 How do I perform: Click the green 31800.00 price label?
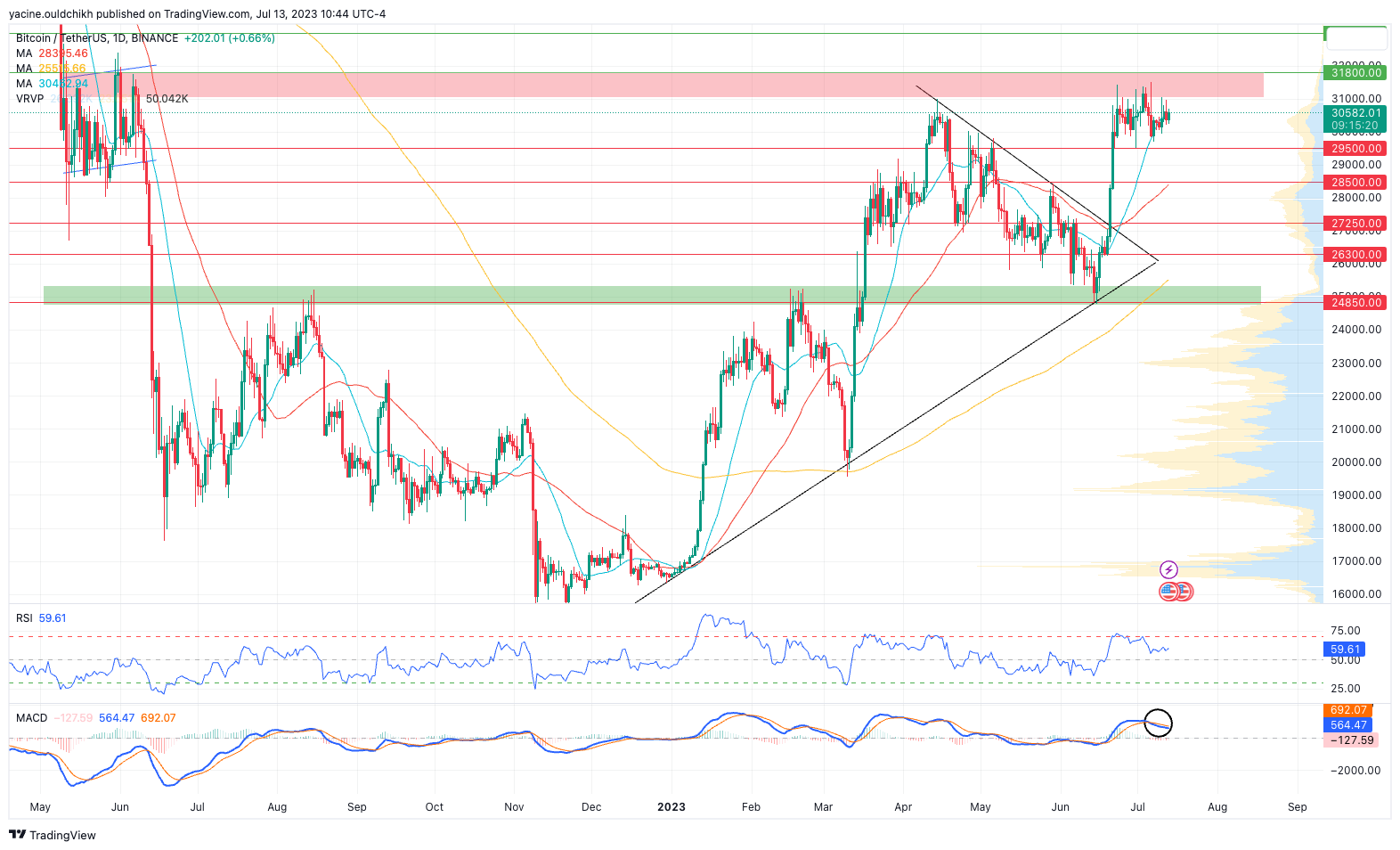tap(1356, 73)
